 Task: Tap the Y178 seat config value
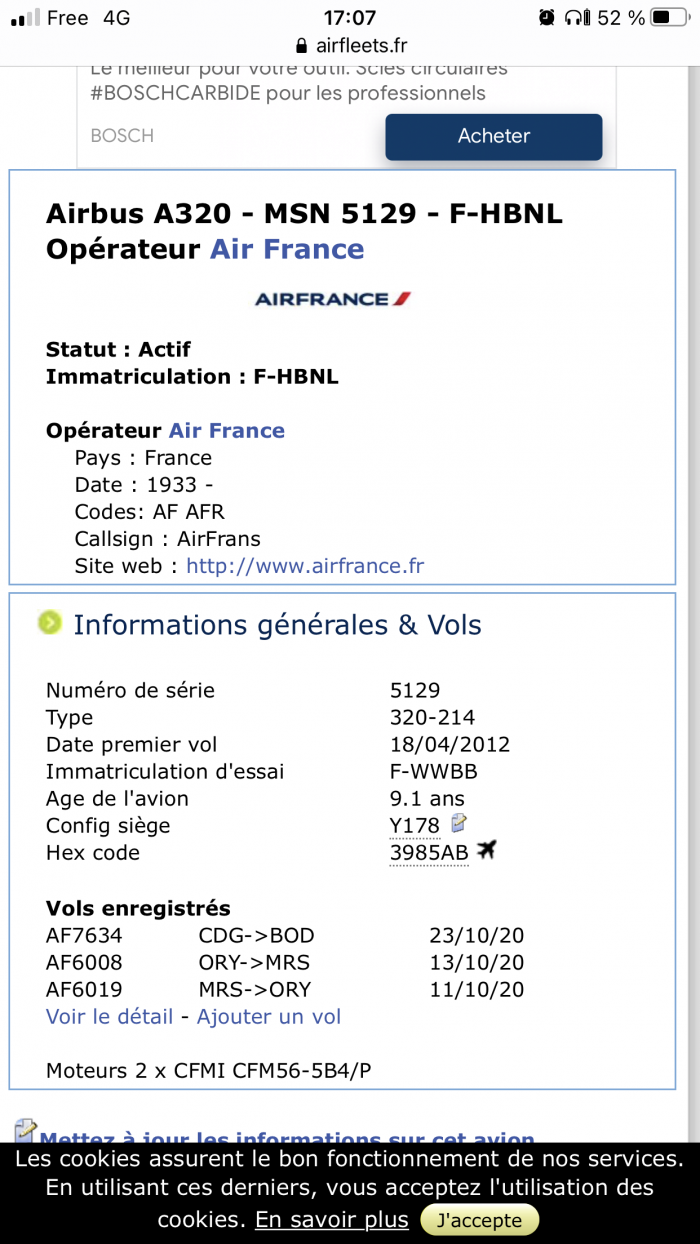pyautogui.click(x=415, y=826)
